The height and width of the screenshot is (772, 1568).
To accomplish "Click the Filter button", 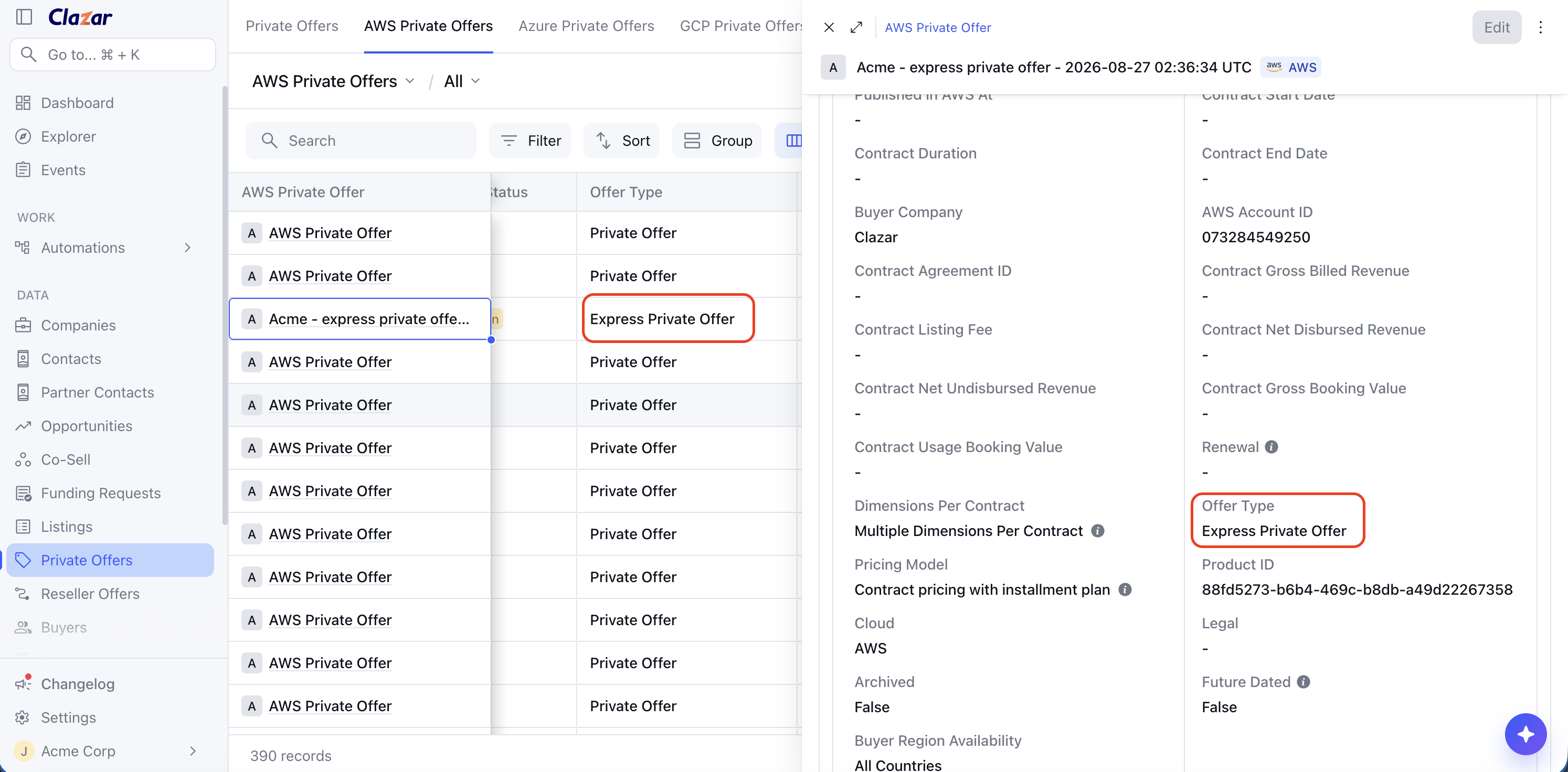I will [530, 141].
